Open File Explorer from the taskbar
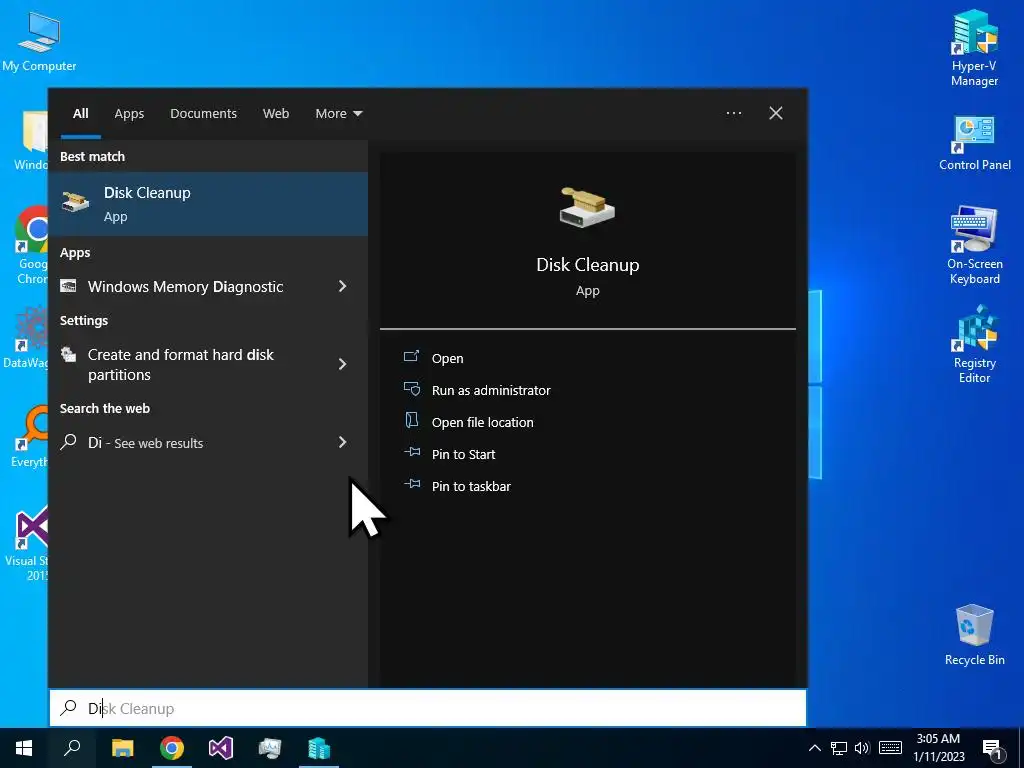 [x=122, y=748]
